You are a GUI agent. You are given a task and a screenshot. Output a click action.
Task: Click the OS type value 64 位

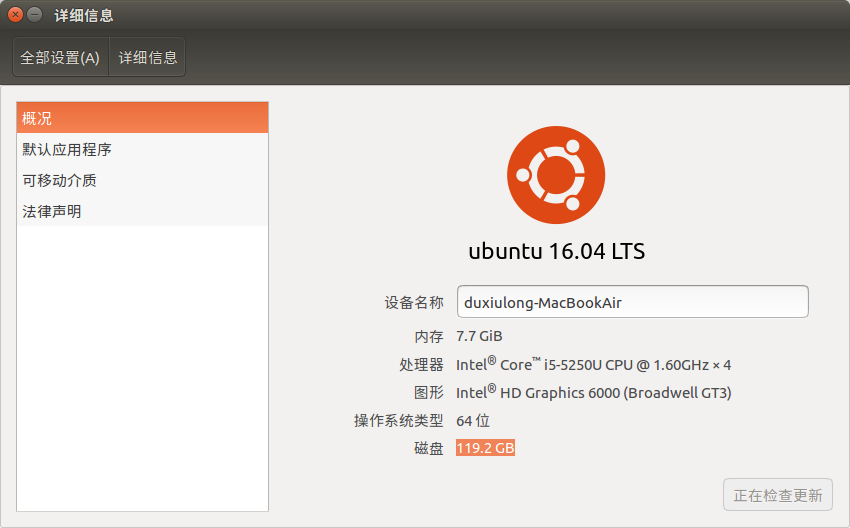coord(473,420)
